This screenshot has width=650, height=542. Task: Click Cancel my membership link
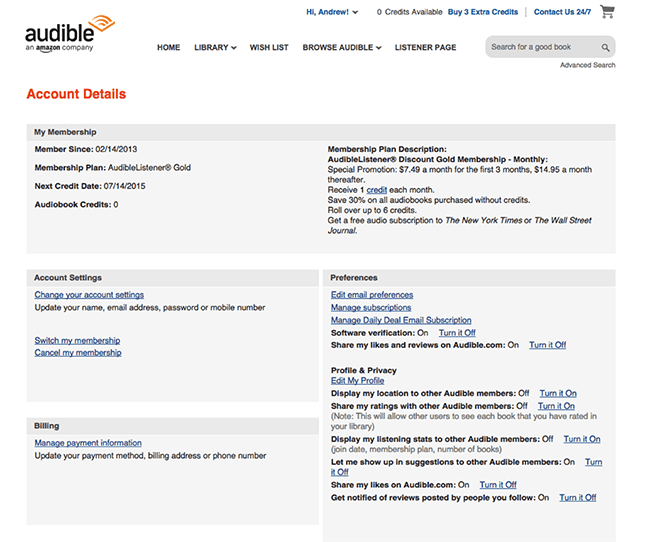point(78,353)
